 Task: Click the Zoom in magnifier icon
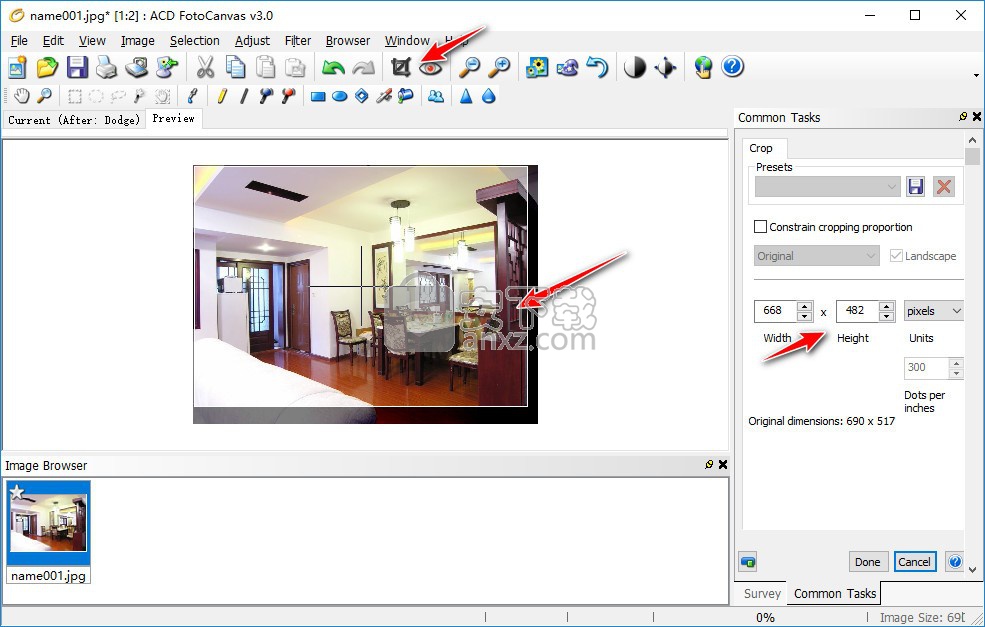click(499, 67)
